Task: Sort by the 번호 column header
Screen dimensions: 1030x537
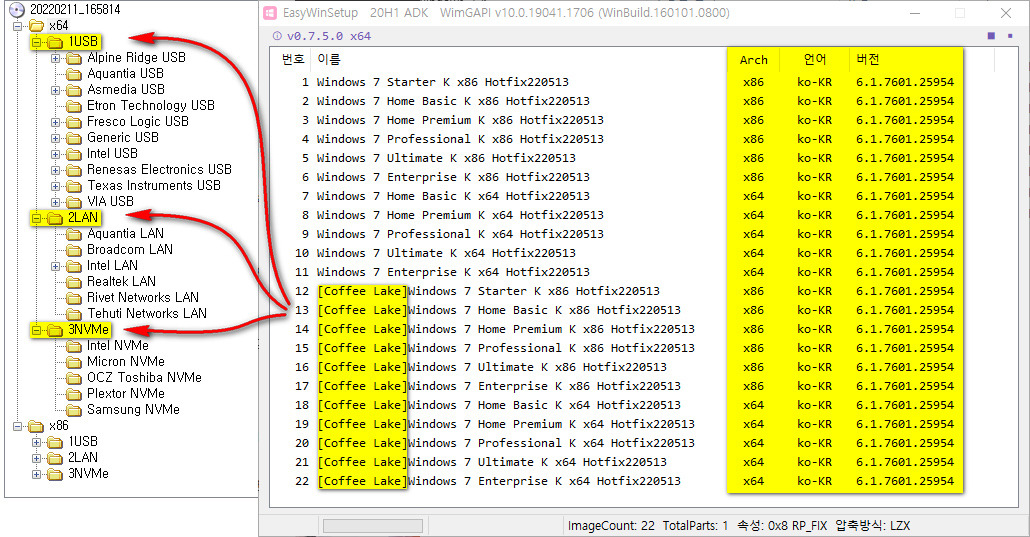Action: click(x=293, y=60)
